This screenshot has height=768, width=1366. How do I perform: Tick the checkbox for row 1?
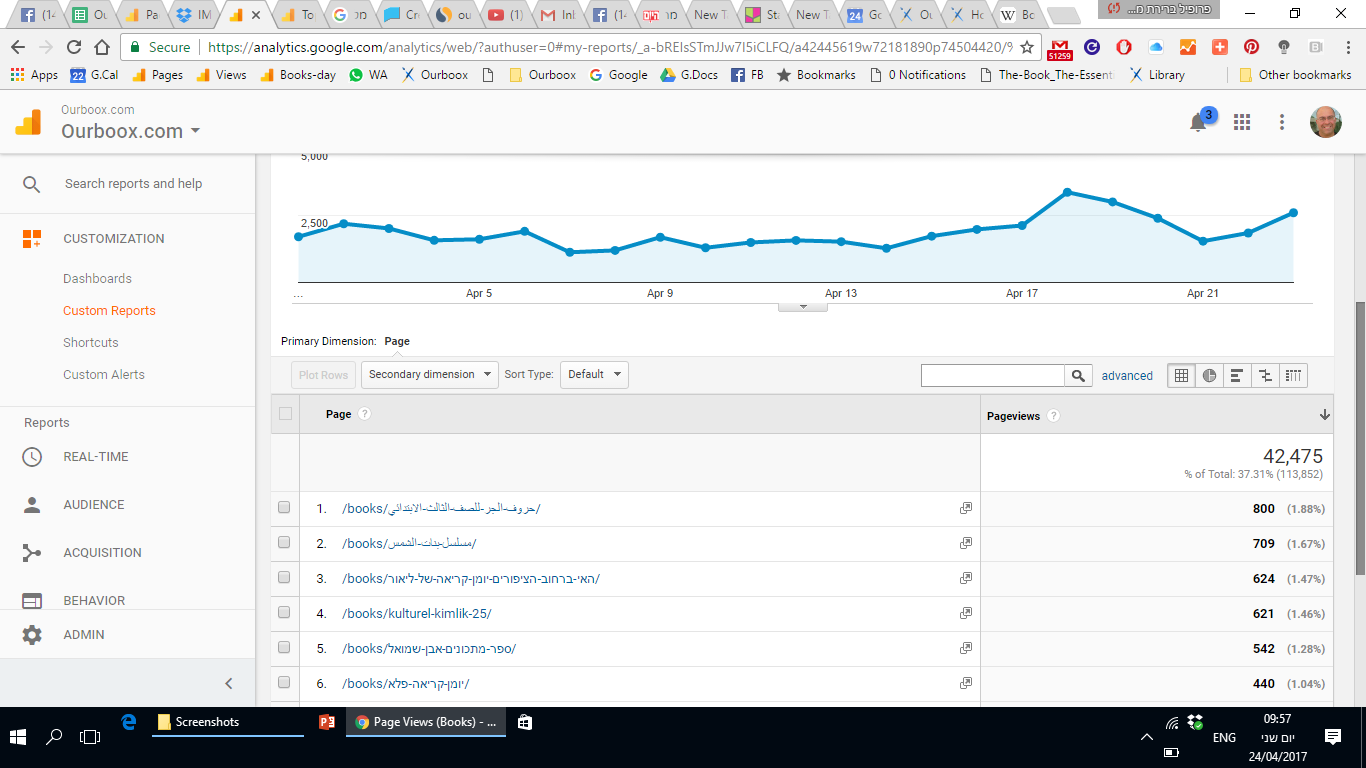tap(284, 508)
